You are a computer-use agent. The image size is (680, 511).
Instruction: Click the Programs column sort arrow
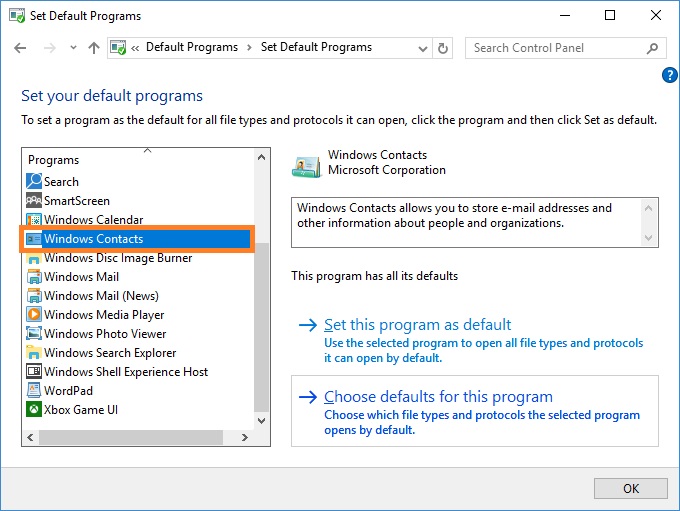tap(147, 151)
